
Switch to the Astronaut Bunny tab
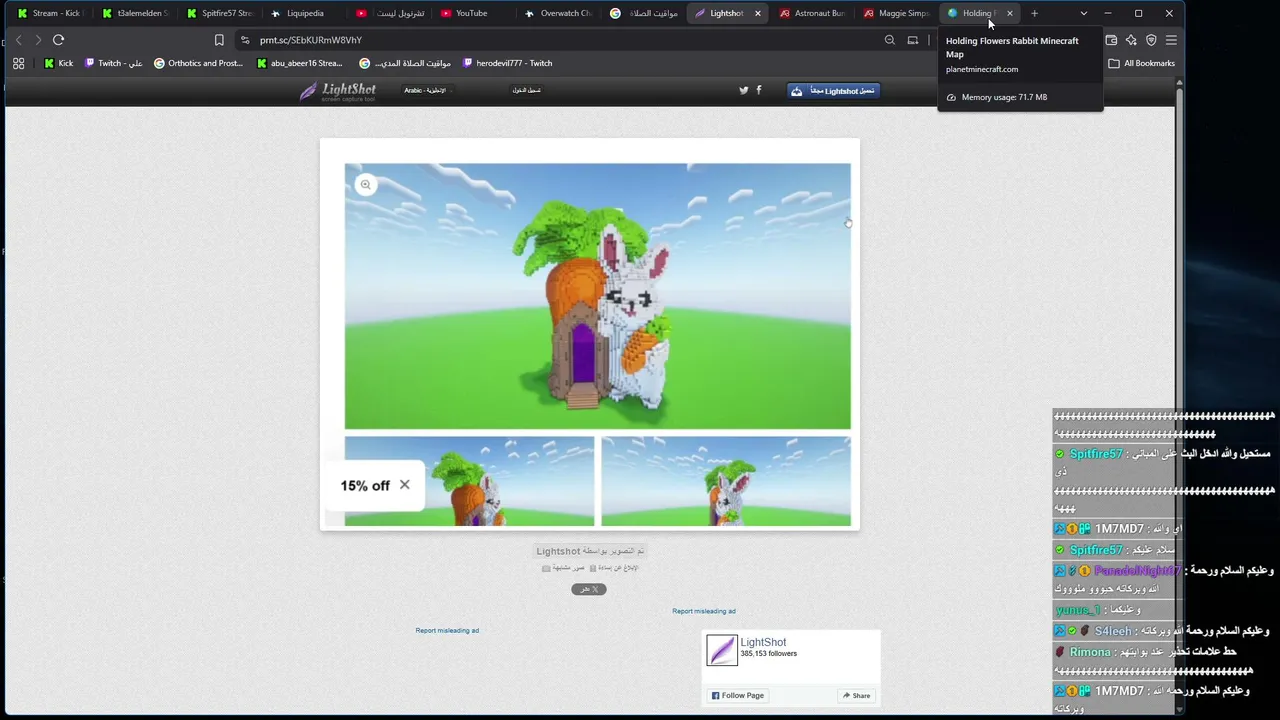click(x=813, y=13)
